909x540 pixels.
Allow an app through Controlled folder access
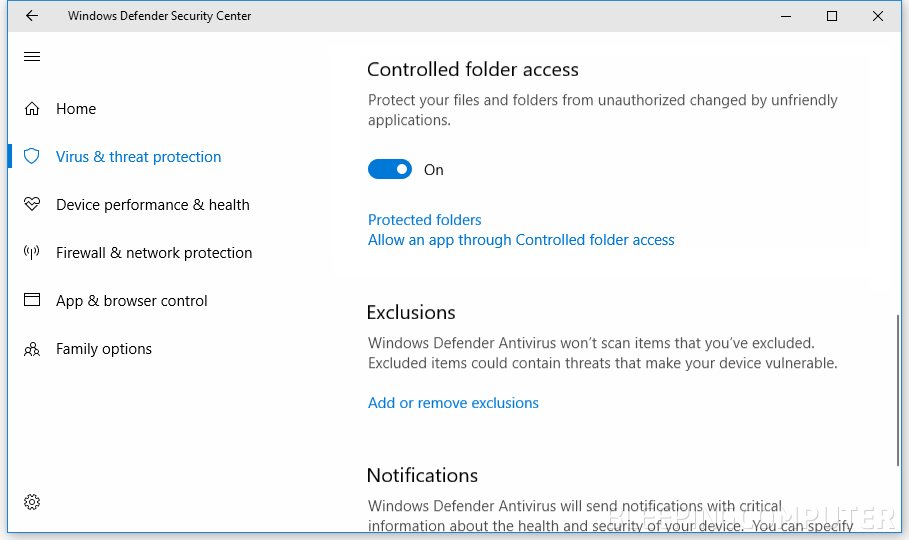point(521,240)
